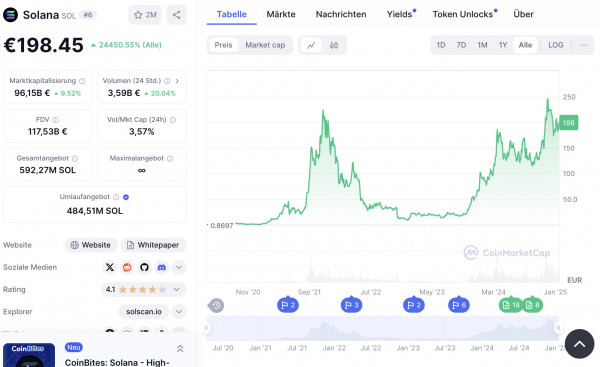This screenshot has width=600, height=367.
Task: Open the Whitepaper link
Action: pos(153,245)
